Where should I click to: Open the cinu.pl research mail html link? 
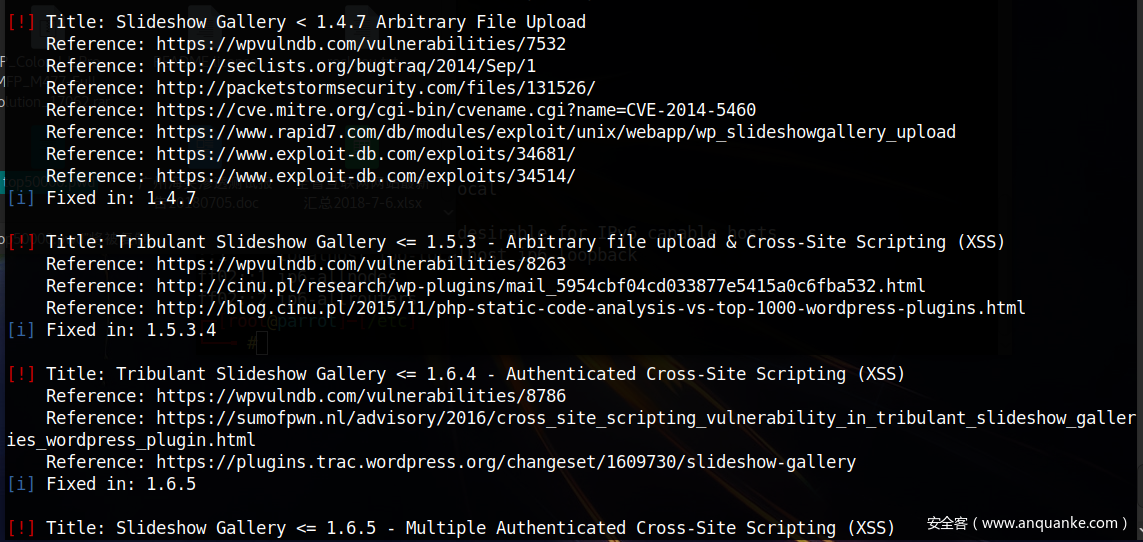pos(541,286)
